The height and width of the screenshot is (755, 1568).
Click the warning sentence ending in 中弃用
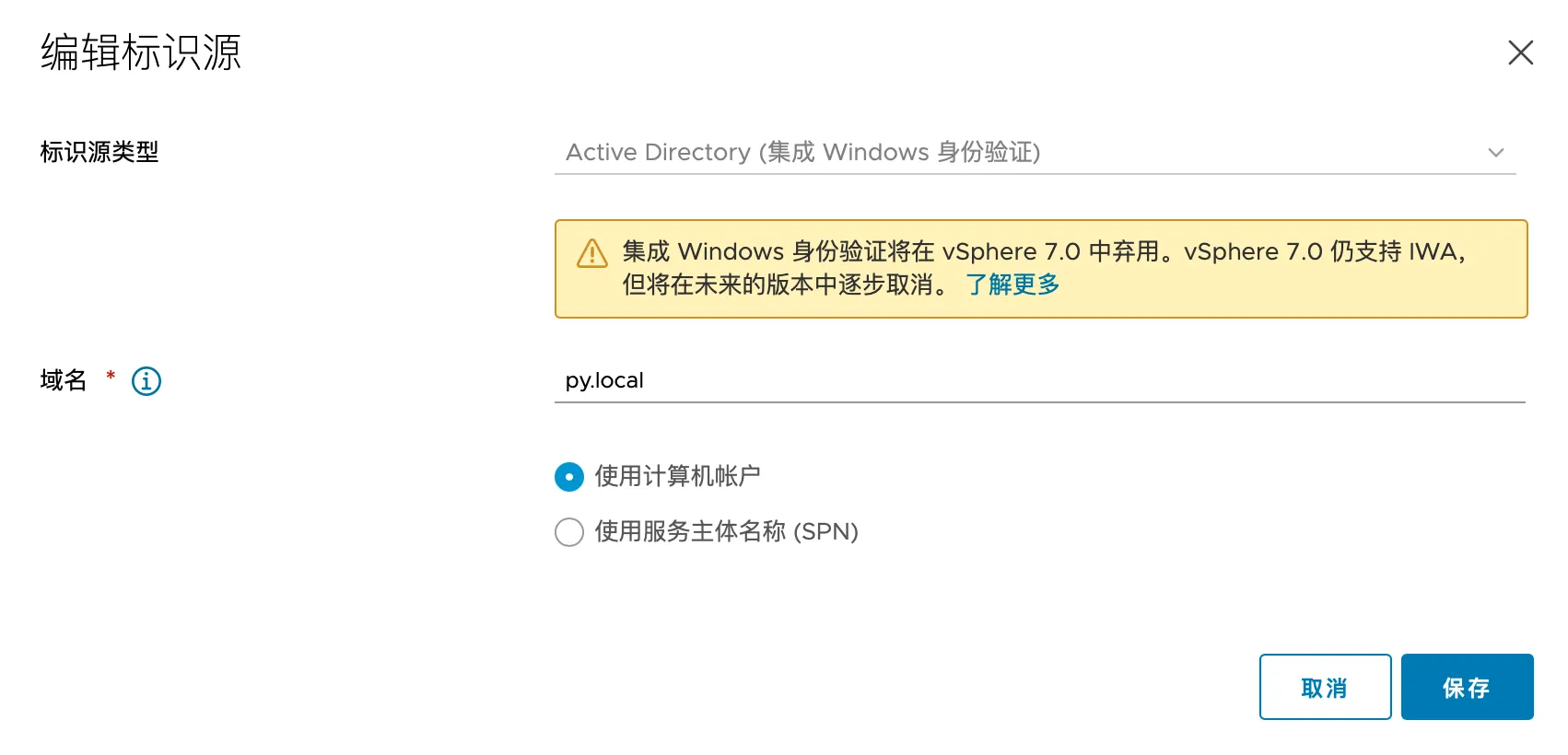pos(890,251)
